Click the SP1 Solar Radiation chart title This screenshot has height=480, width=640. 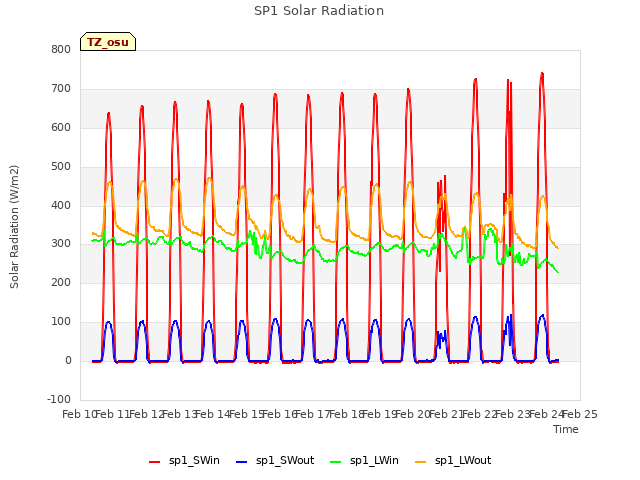coord(319,11)
